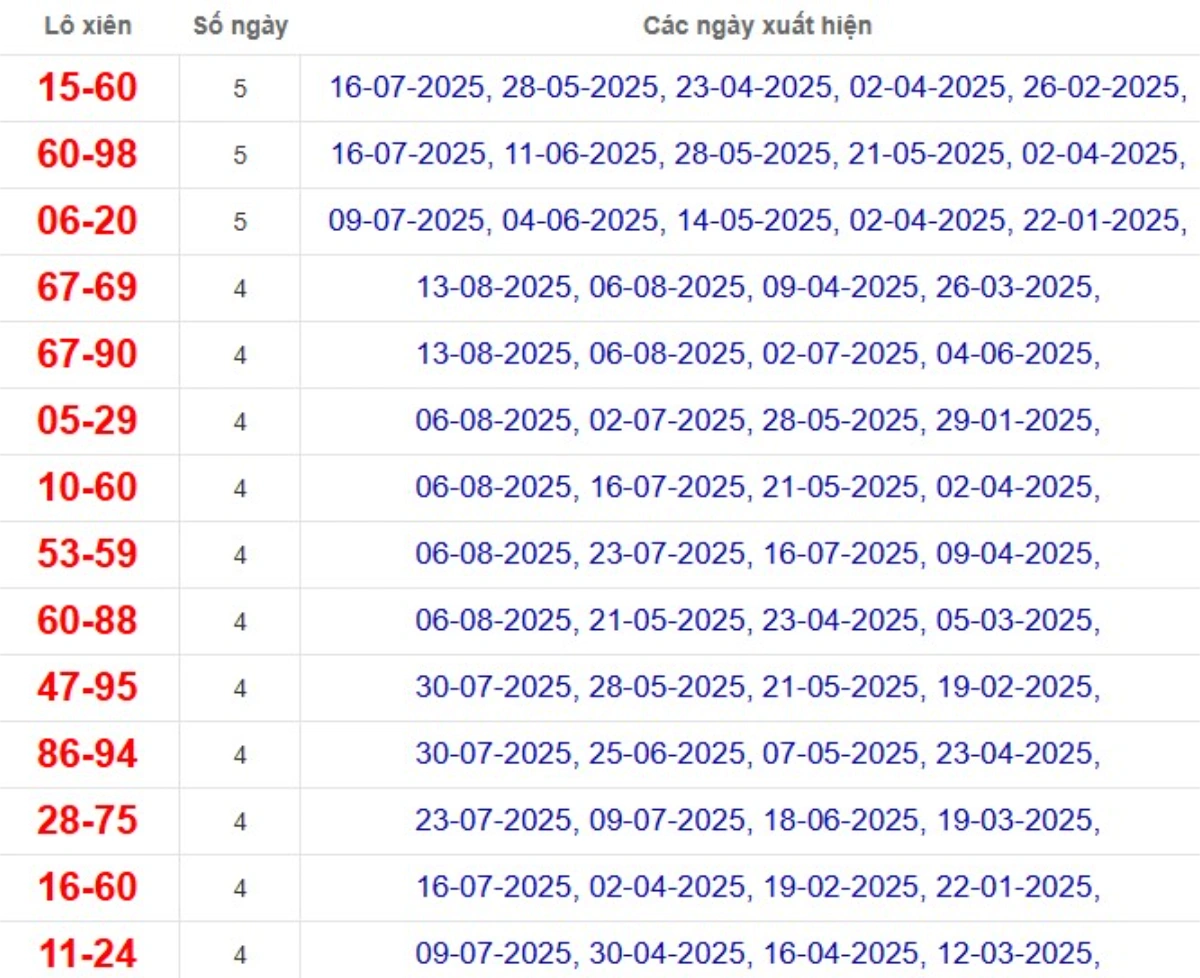
Task: Click the 11-24 pair at bottom
Action: 88,953
